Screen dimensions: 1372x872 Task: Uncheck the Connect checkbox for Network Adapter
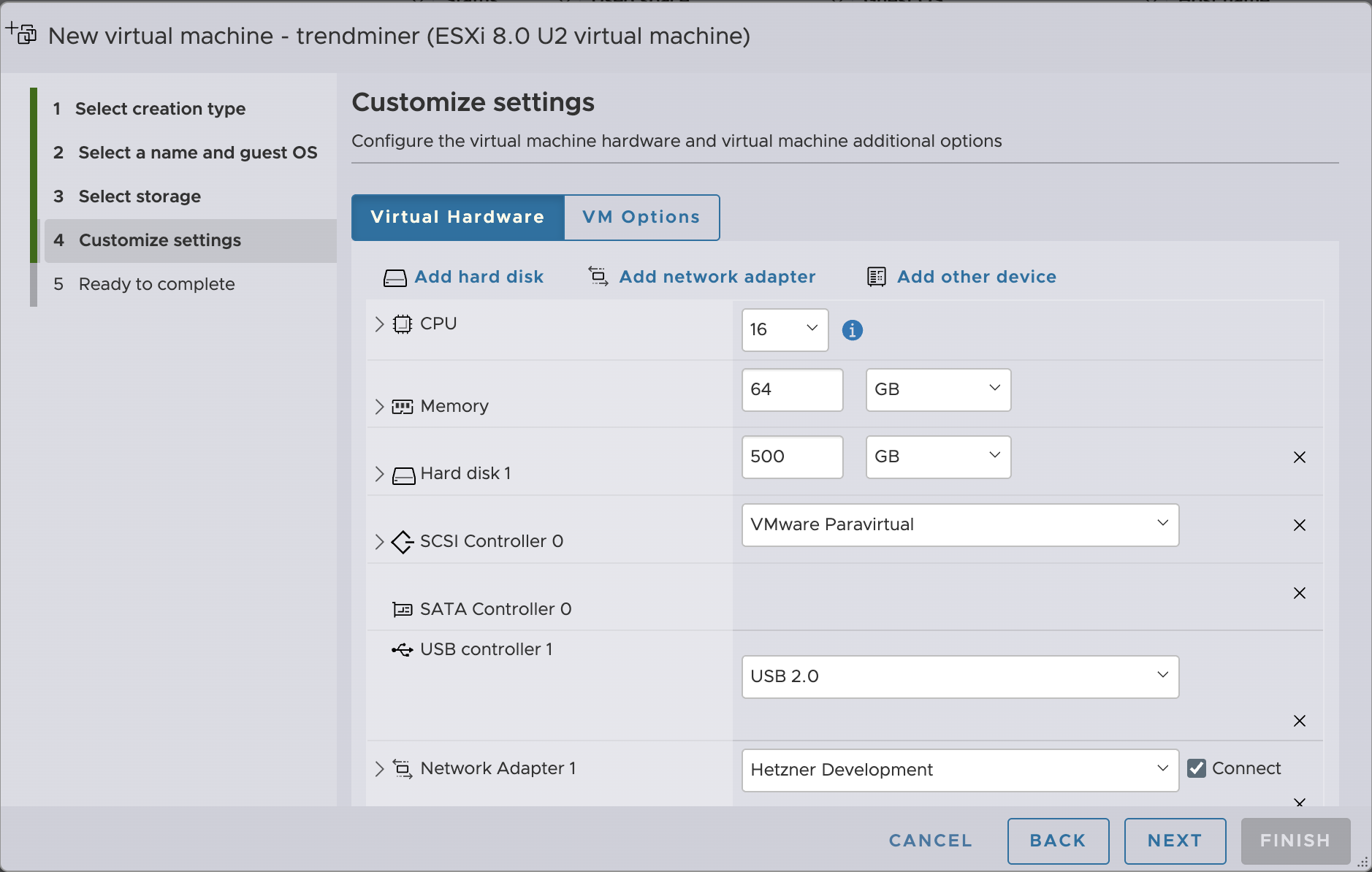click(x=1196, y=768)
